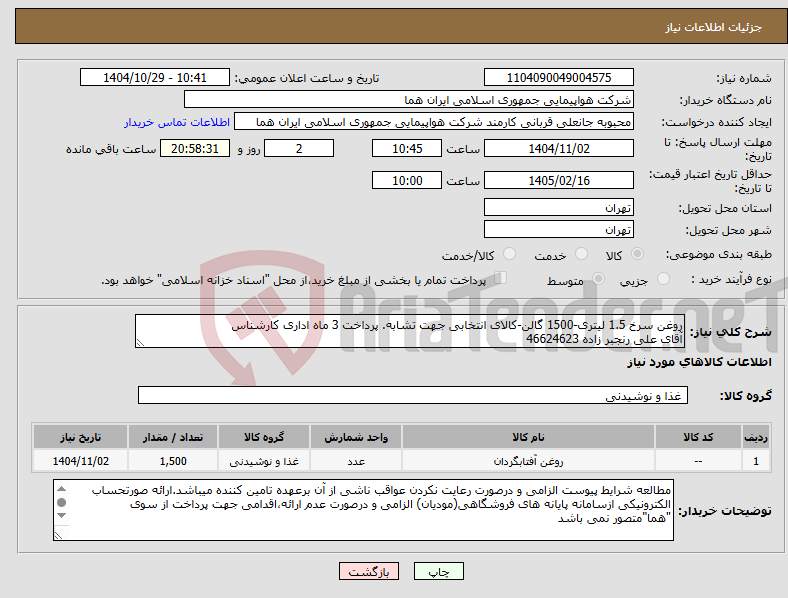Image resolution: width=788 pixels, height=598 pixels.
Task: Click the remaining time field 20:58:31
Action: (x=195, y=148)
